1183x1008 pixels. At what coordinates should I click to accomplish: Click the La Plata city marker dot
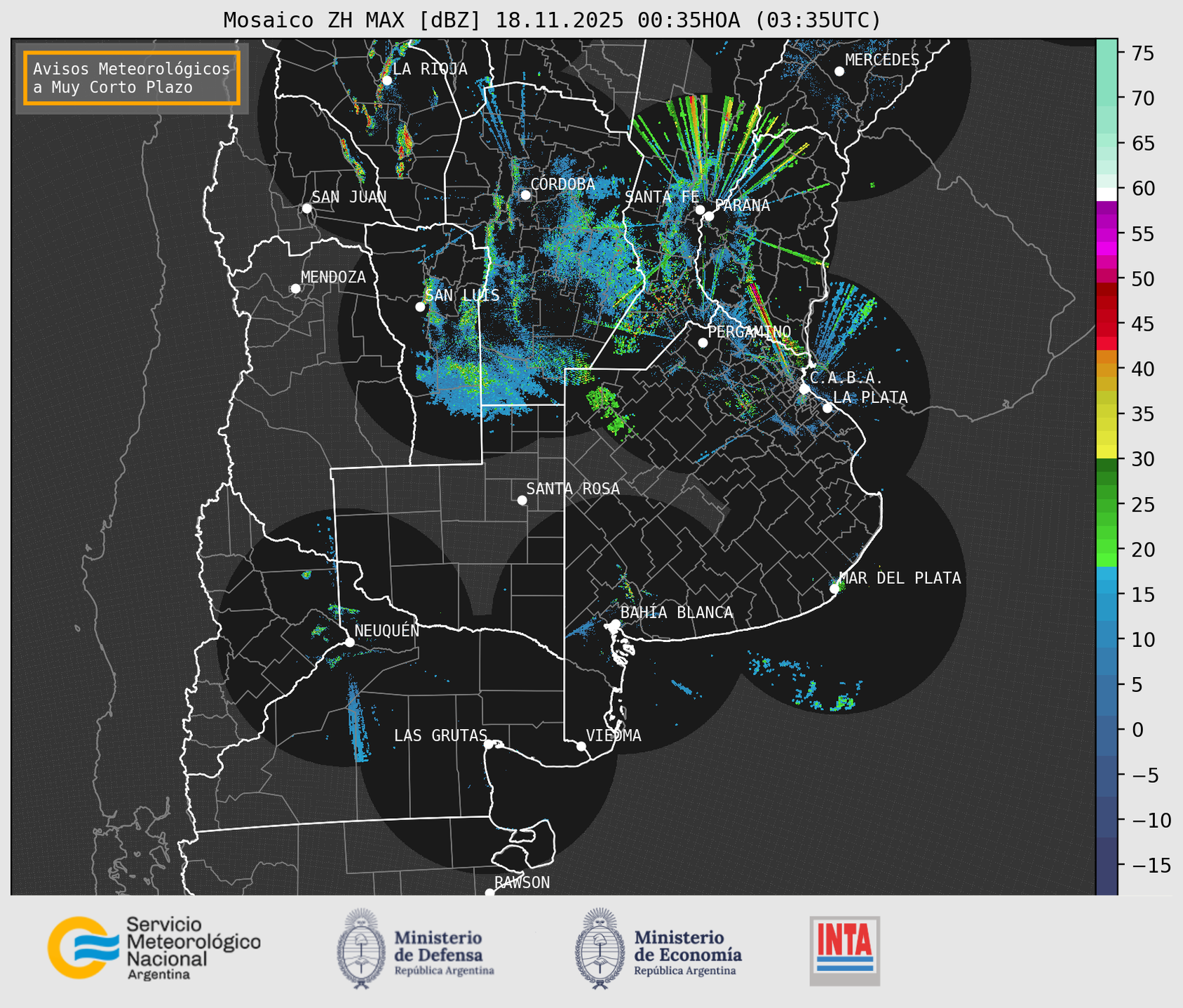827,408
